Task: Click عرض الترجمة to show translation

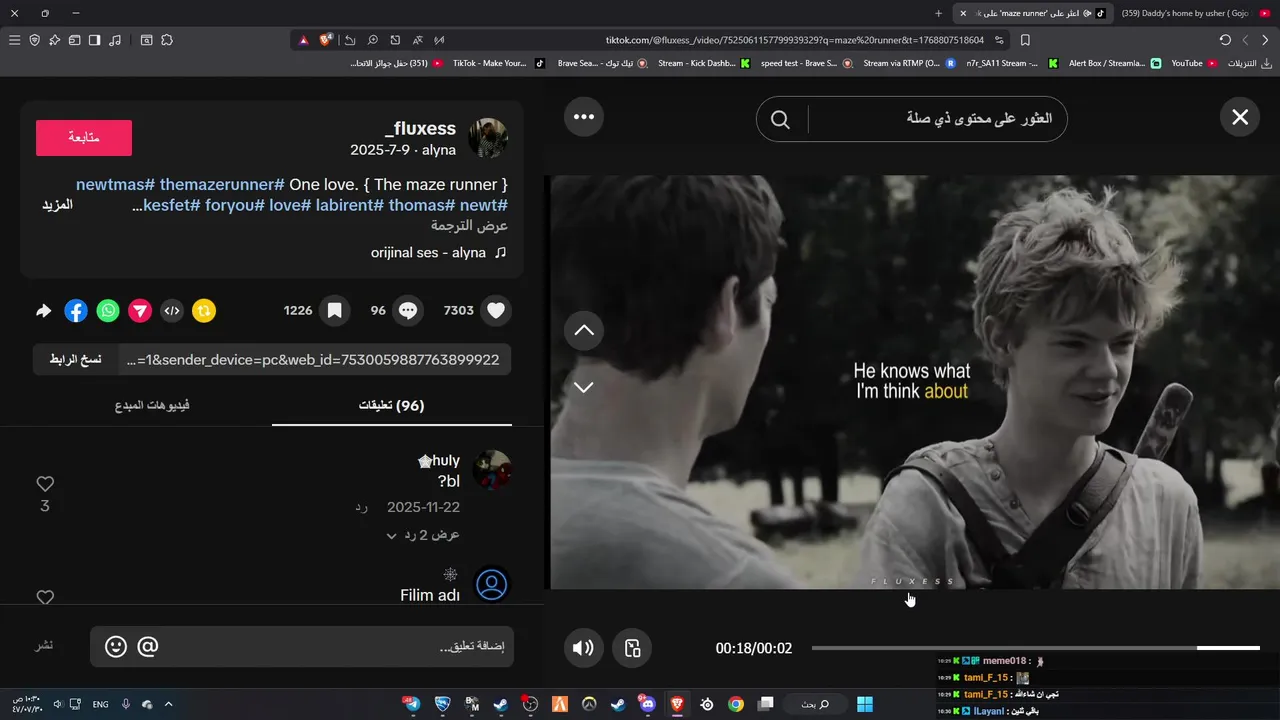Action: [x=470, y=225]
